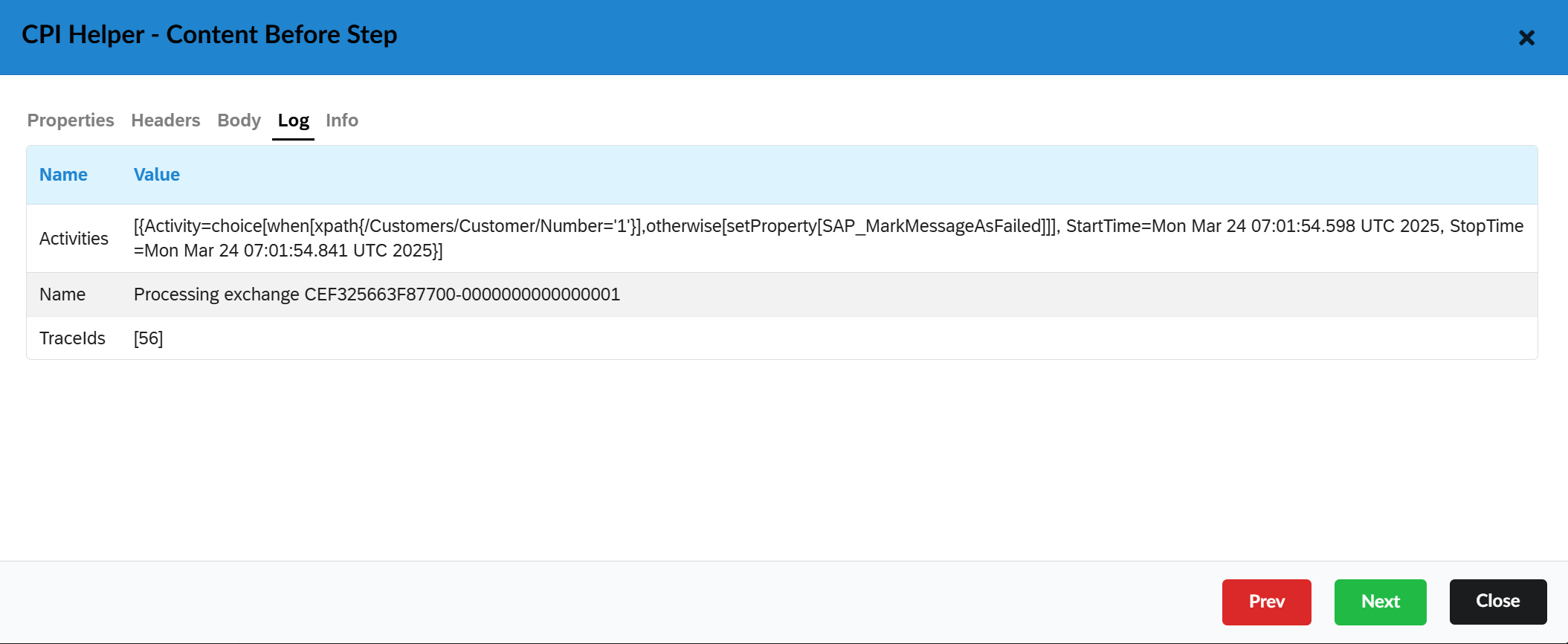The width and height of the screenshot is (1568, 644).
Task: Close the dialog with the X icon
Action: [1526, 38]
